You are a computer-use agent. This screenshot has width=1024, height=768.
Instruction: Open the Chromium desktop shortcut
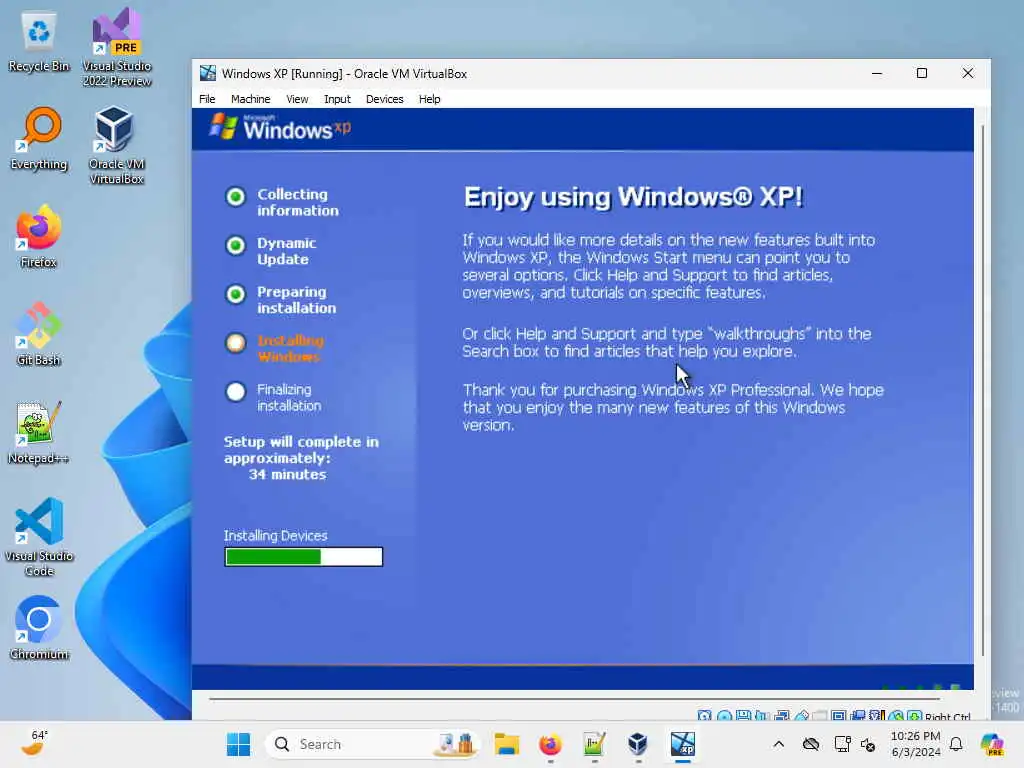[39, 628]
